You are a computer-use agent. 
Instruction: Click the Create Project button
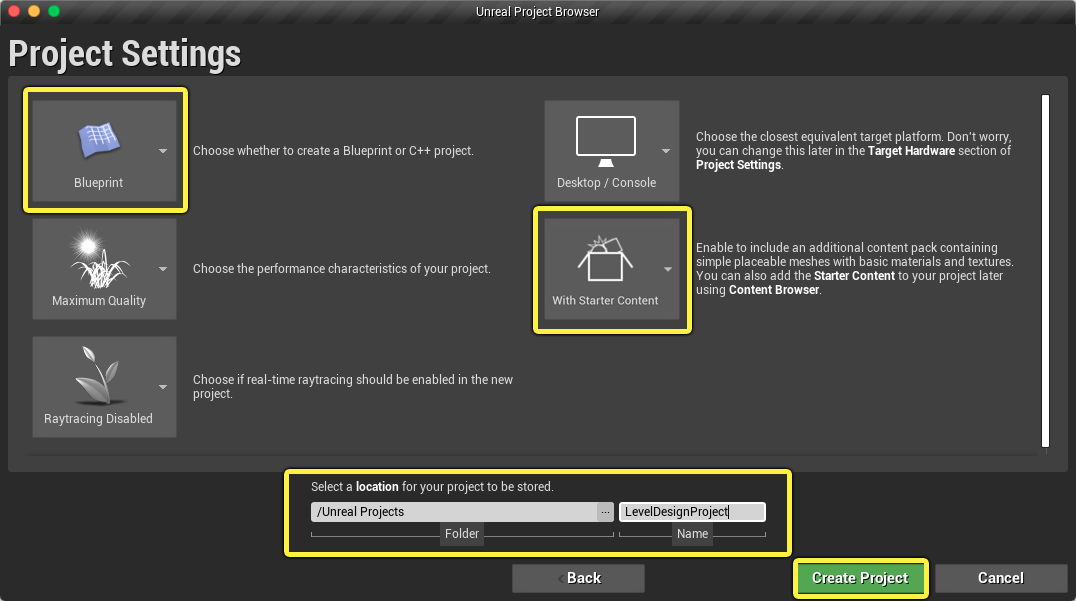coord(861,578)
